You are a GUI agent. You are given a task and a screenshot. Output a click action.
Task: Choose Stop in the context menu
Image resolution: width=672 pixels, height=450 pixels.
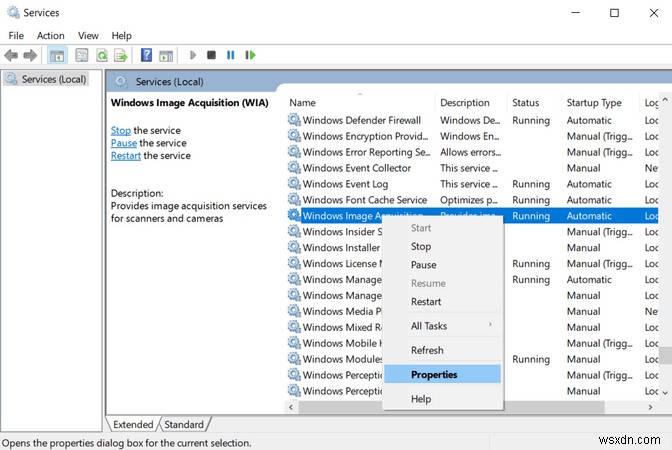(443, 246)
